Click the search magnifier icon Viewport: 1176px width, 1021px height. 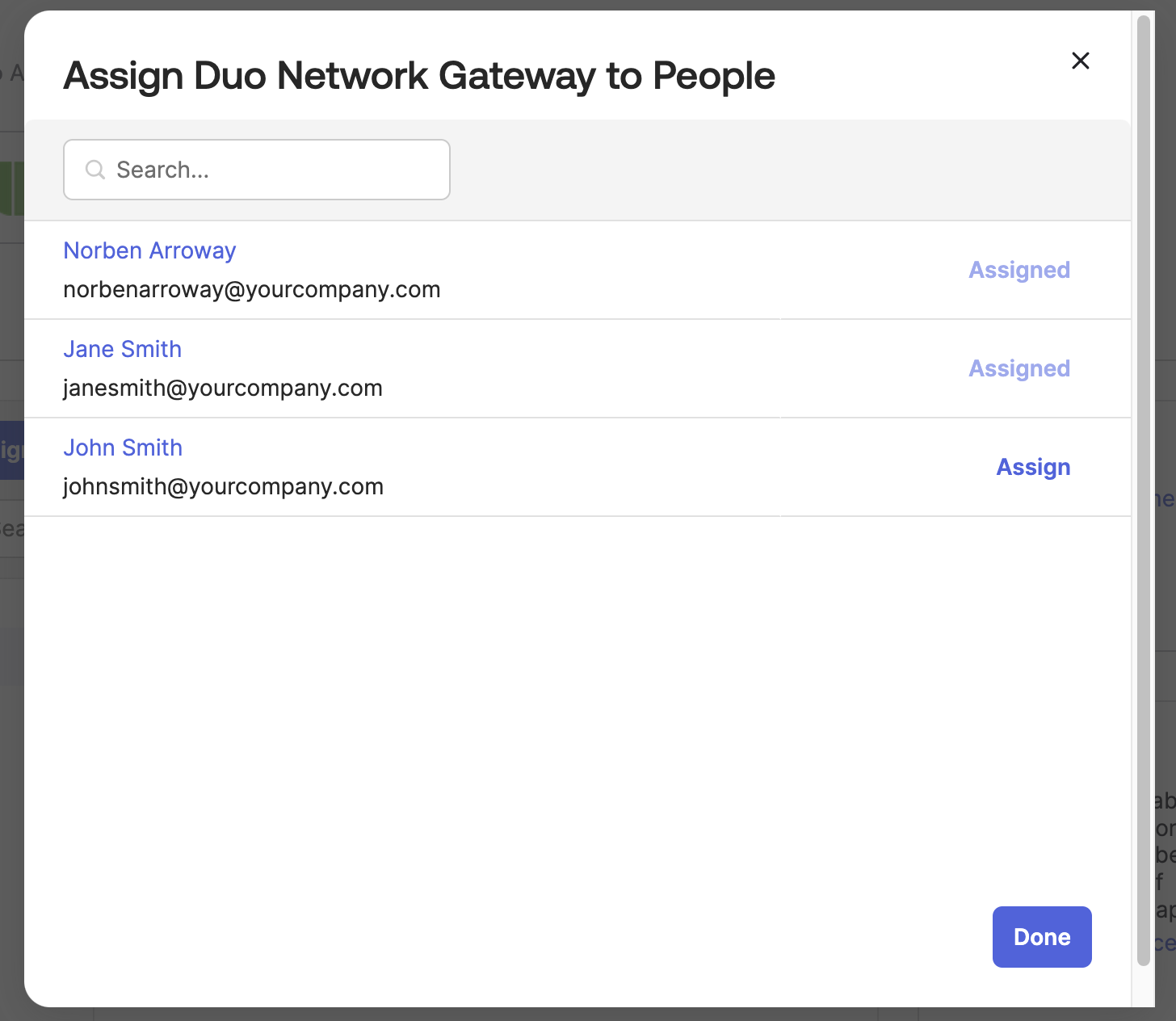(94, 170)
